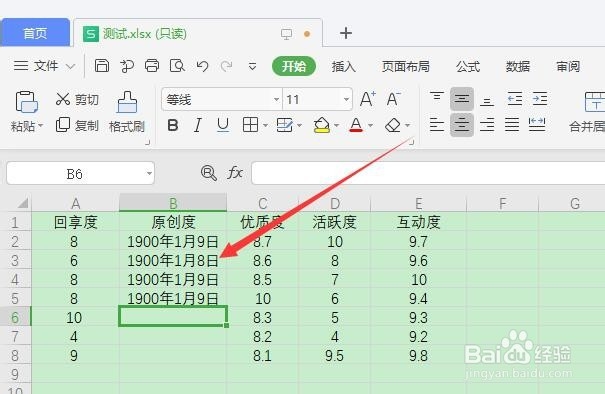Open the 文件 menu dropdown
This screenshot has height=394, width=605.
(x=44, y=66)
